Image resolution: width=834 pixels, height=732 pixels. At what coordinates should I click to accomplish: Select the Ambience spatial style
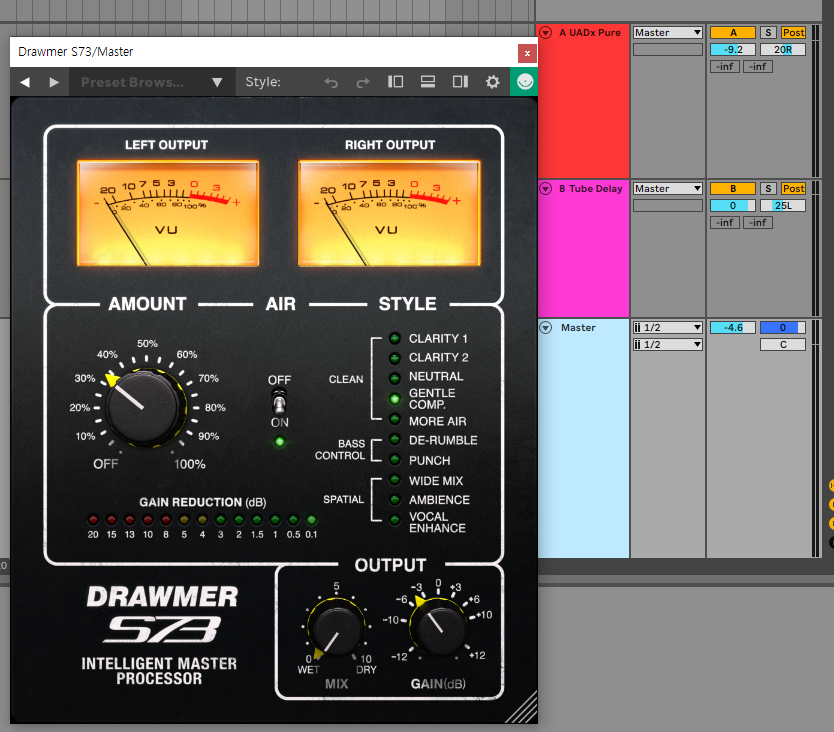pos(395,500)
